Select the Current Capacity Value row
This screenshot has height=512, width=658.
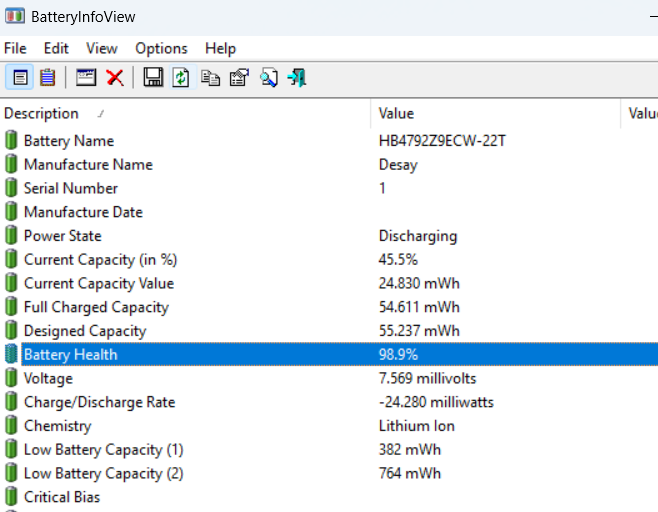(x=329, y=283)
